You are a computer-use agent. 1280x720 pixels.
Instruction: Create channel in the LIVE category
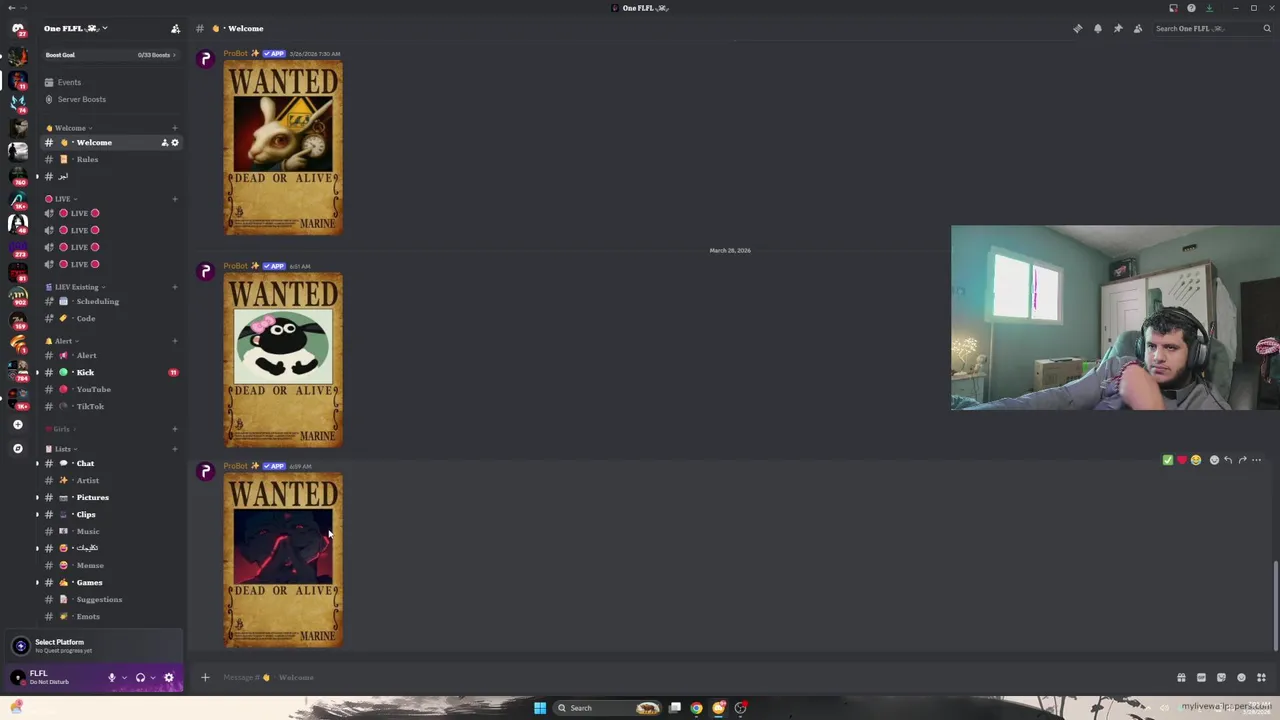[175, 198]
